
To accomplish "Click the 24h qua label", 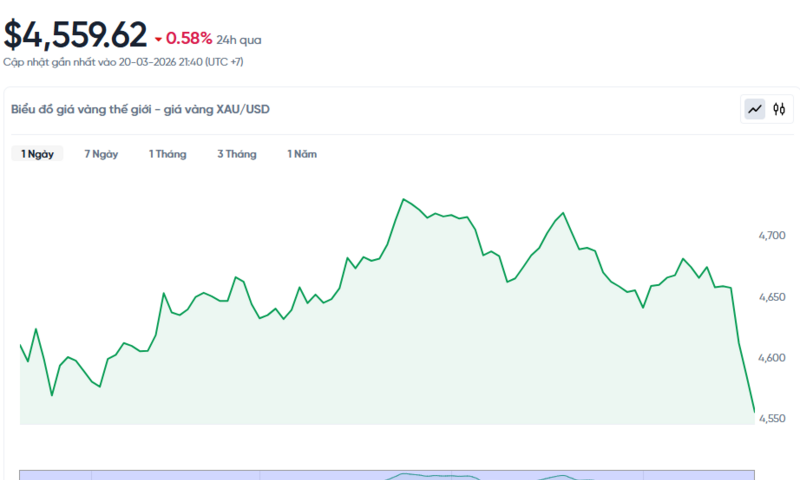I will click(238, 39).
